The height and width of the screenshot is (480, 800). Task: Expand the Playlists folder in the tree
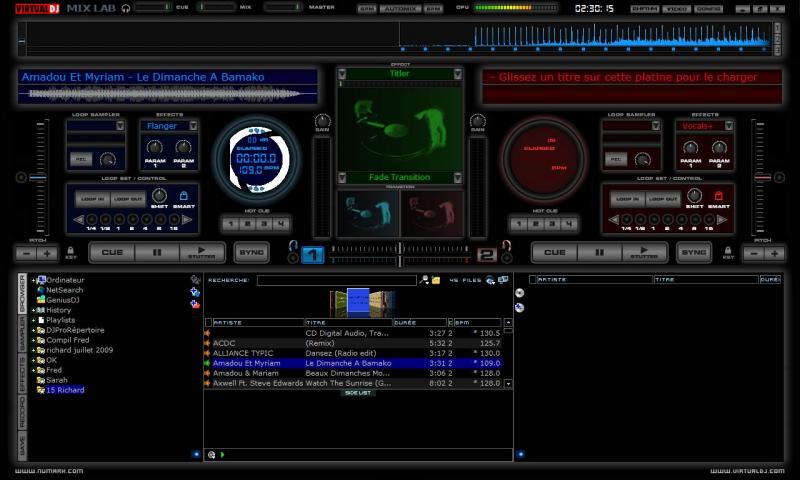click(x=33, y=320)
